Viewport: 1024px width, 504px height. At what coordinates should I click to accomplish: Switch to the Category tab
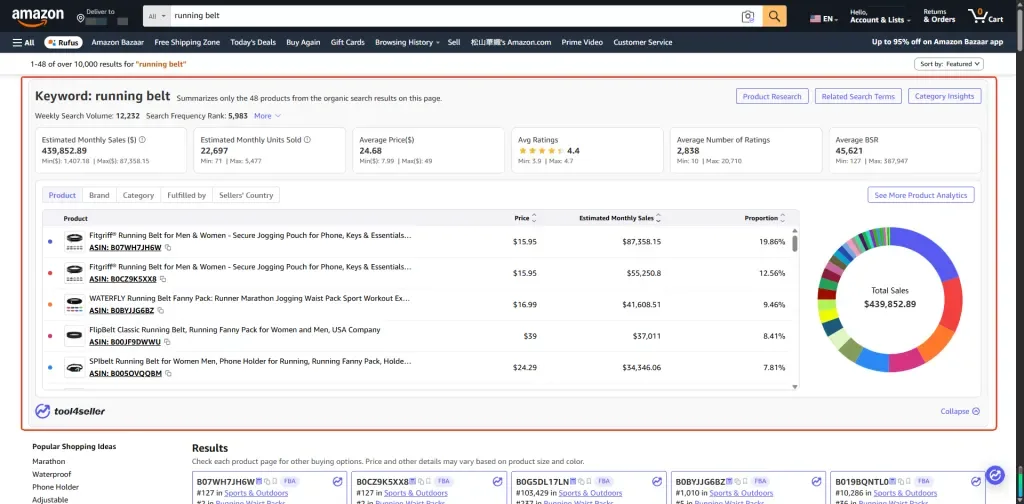pos(138,195)
